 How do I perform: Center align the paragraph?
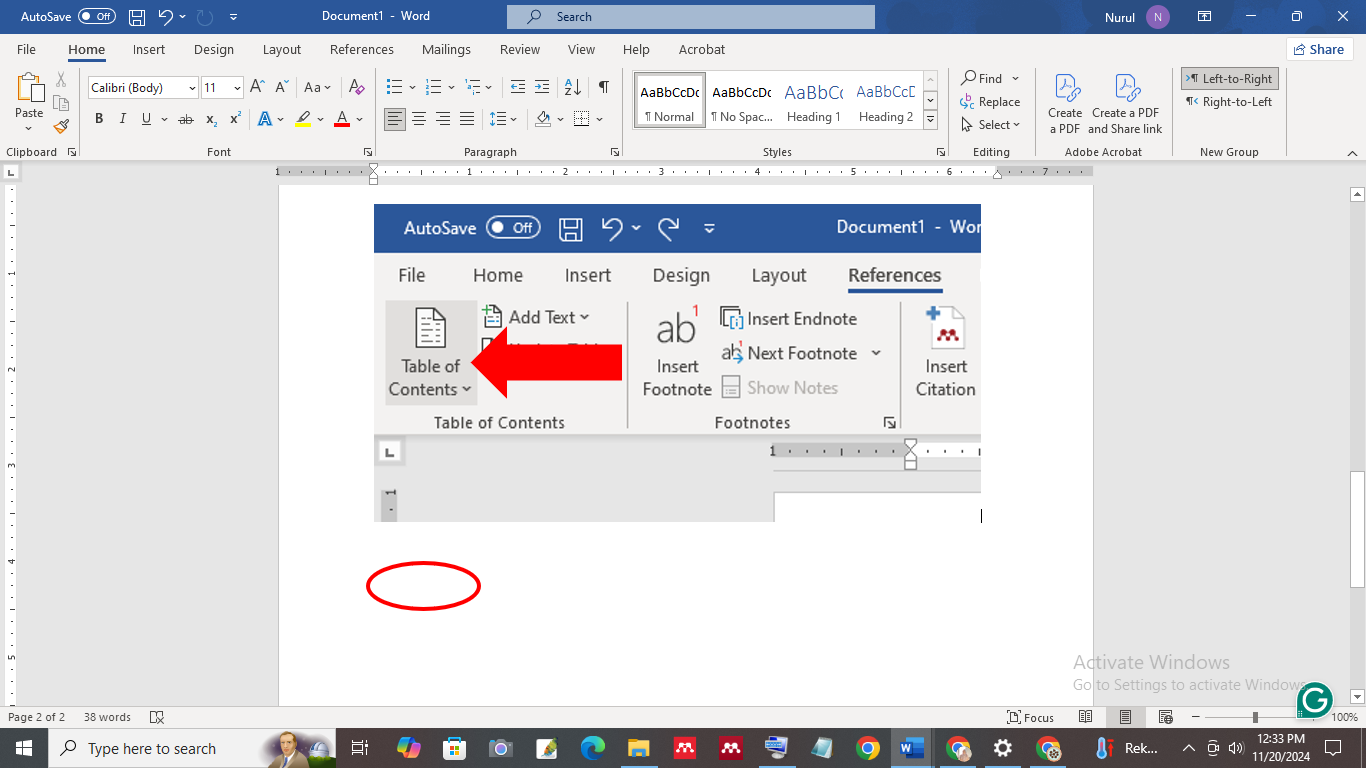click(419, 119)
